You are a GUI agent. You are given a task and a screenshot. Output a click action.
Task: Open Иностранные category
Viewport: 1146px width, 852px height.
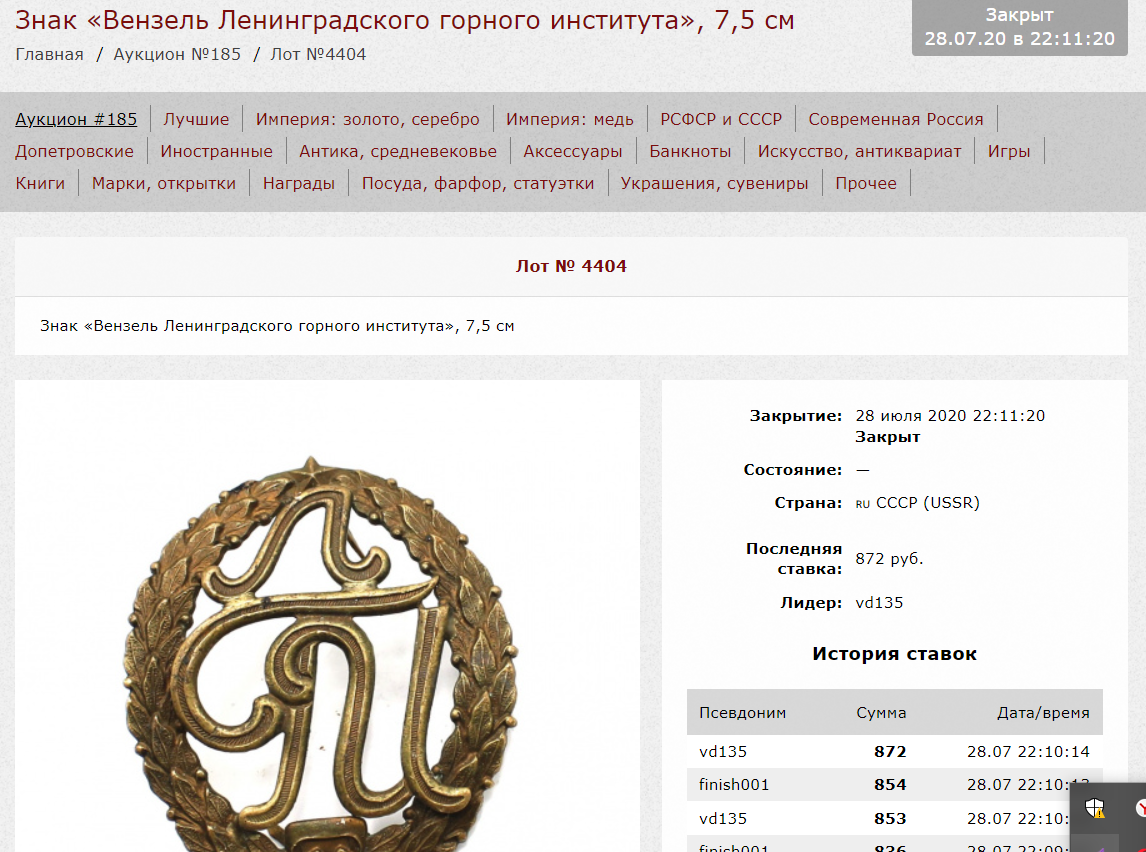[216, 151]
